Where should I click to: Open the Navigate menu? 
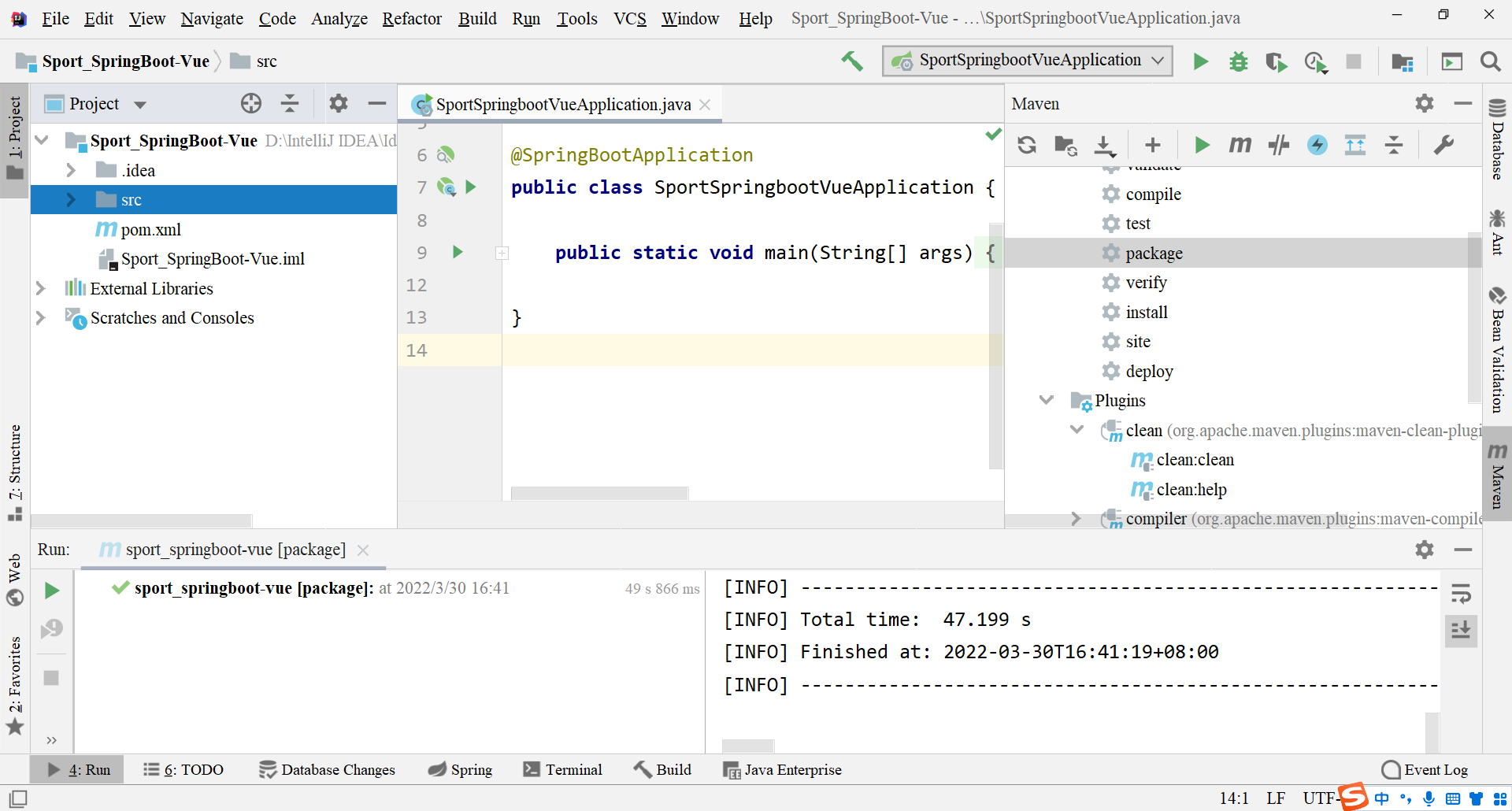click(x=212, y=18)
